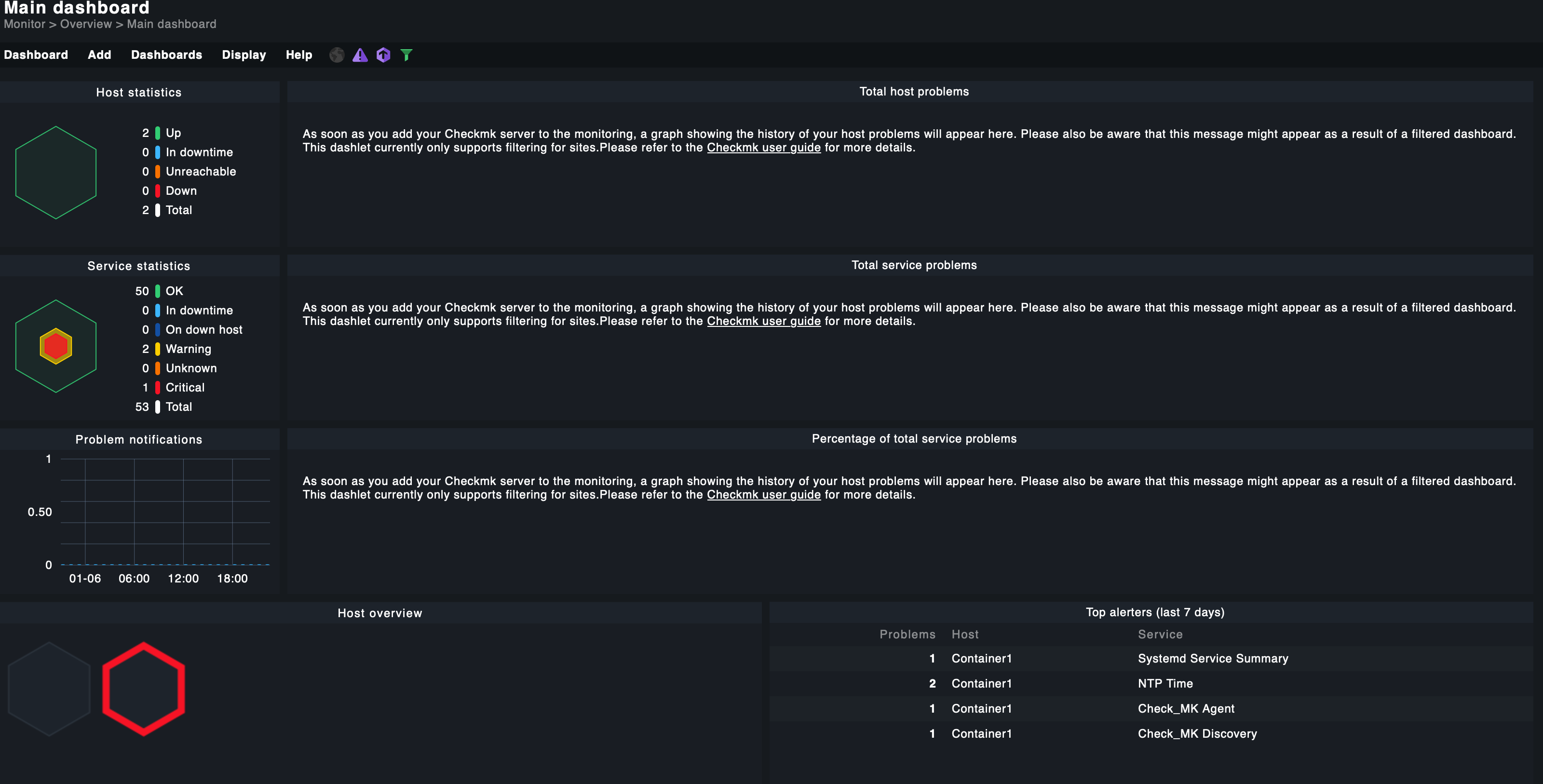
Task: Click the Systemd Service Summary alerter row
Action: click(x=1150, y=658)
